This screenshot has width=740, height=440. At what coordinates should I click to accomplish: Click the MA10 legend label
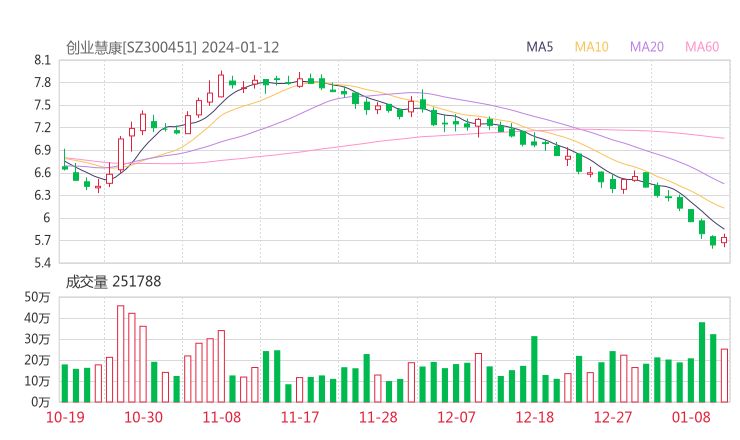pos(591,47)
